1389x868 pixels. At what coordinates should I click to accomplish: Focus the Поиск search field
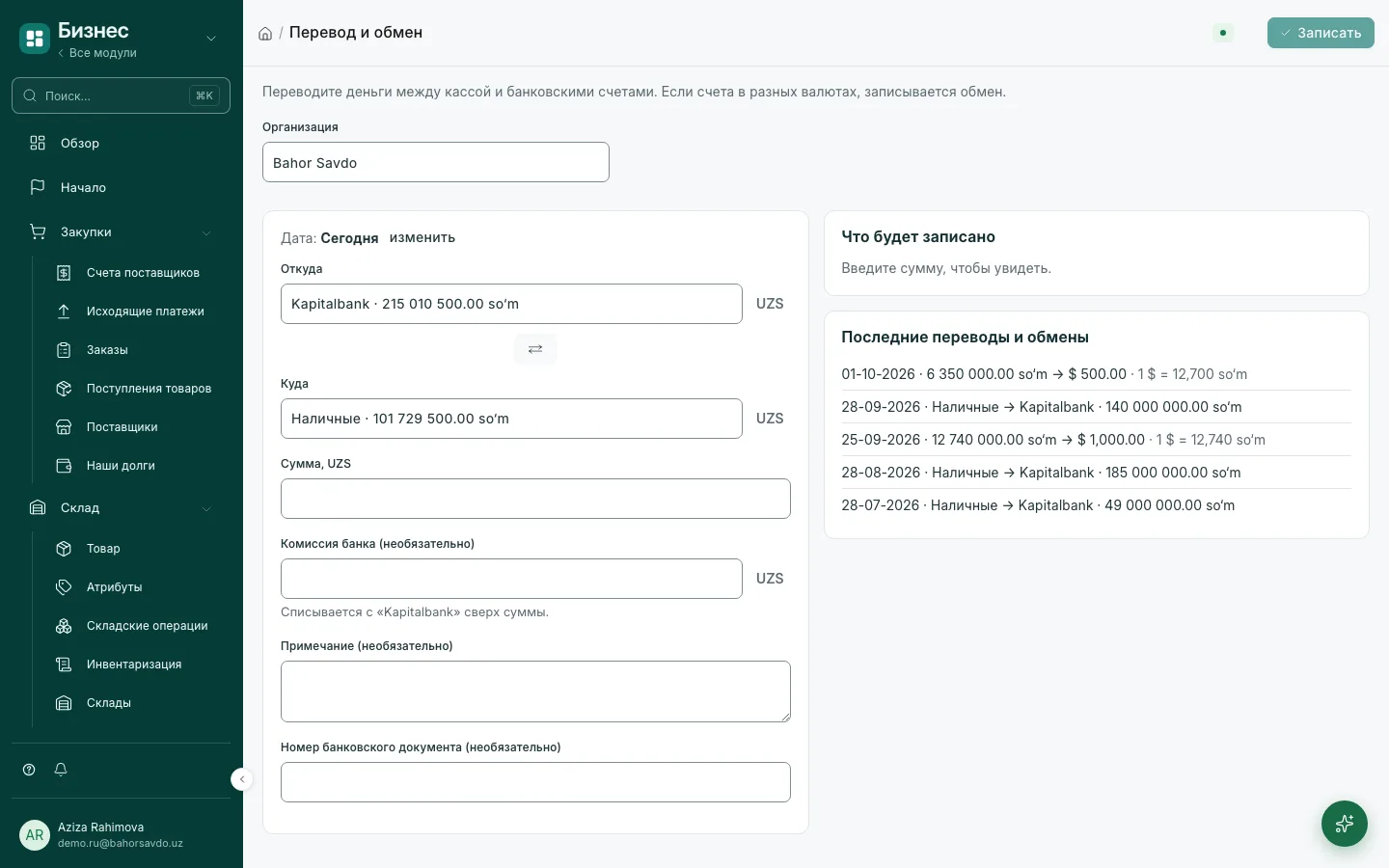coord(122,95)
